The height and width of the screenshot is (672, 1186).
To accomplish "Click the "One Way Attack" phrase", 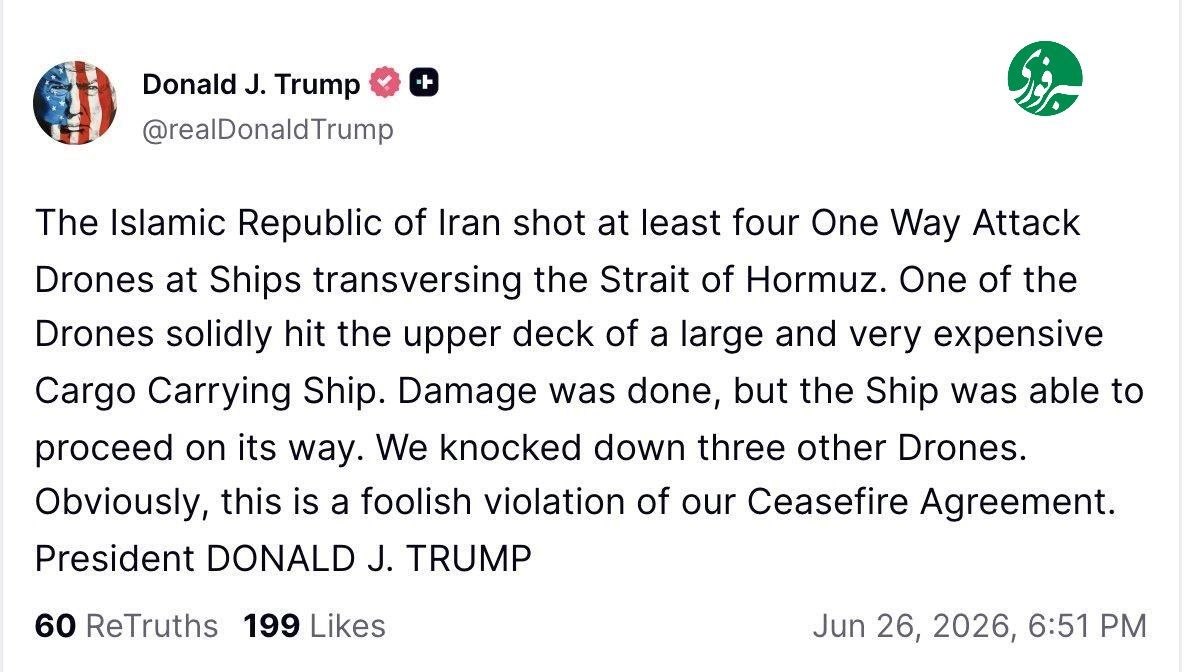I will pos(945,223).
